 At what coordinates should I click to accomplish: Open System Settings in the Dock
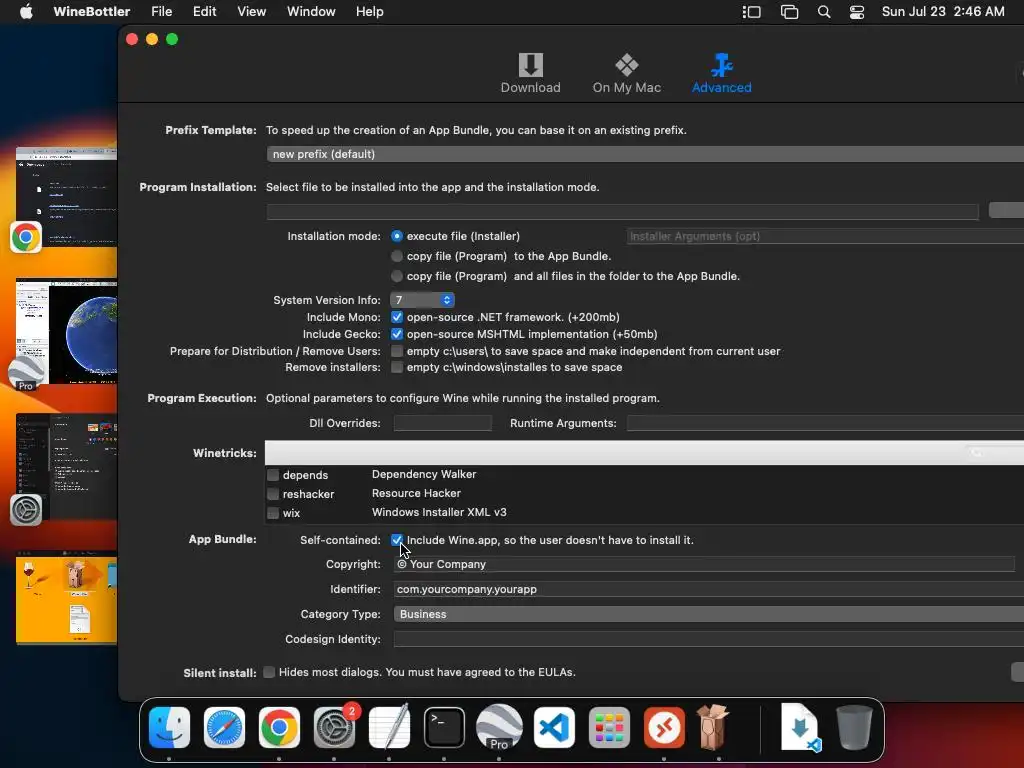point(334,727)
